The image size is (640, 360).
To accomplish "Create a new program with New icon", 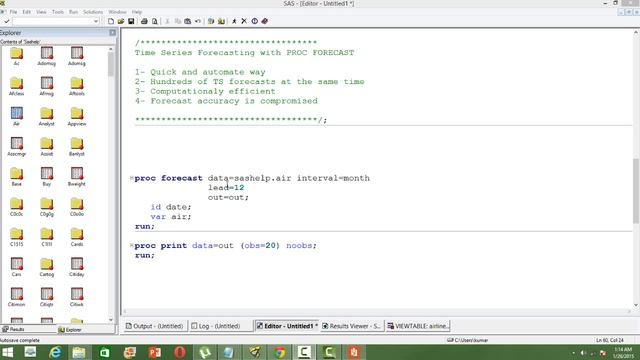I will (111, 21).
